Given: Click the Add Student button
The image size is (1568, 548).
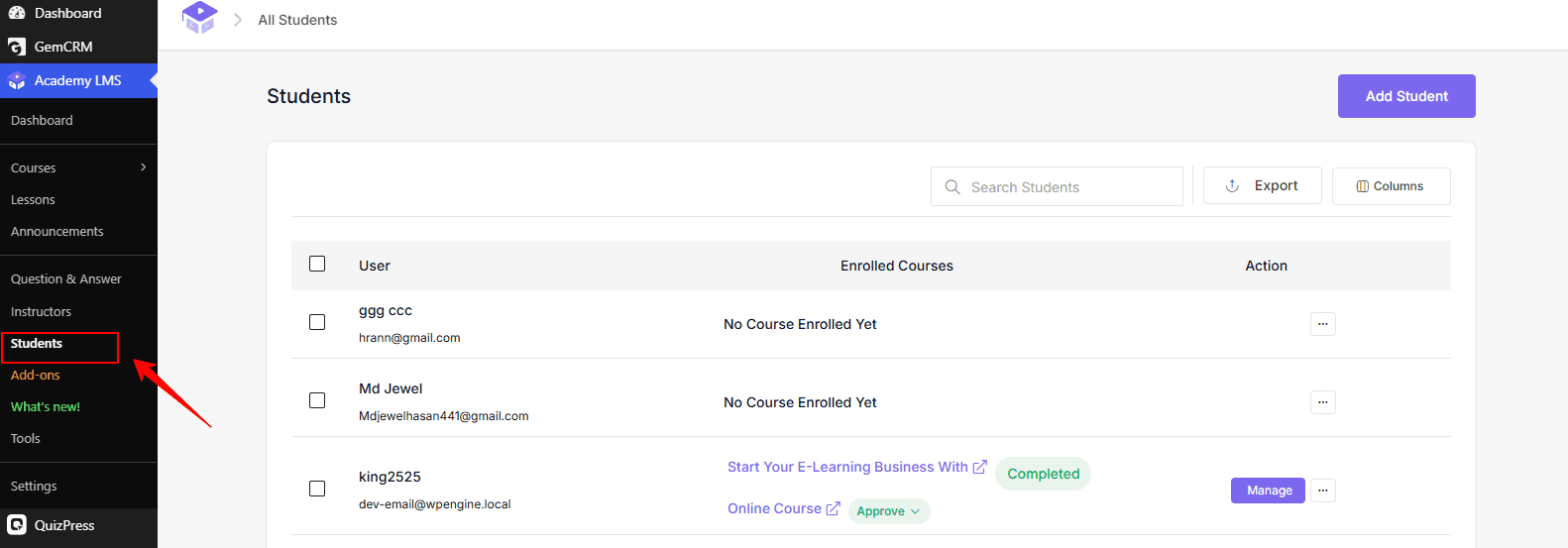Looking at the screenshot, I should (1406, 96).
